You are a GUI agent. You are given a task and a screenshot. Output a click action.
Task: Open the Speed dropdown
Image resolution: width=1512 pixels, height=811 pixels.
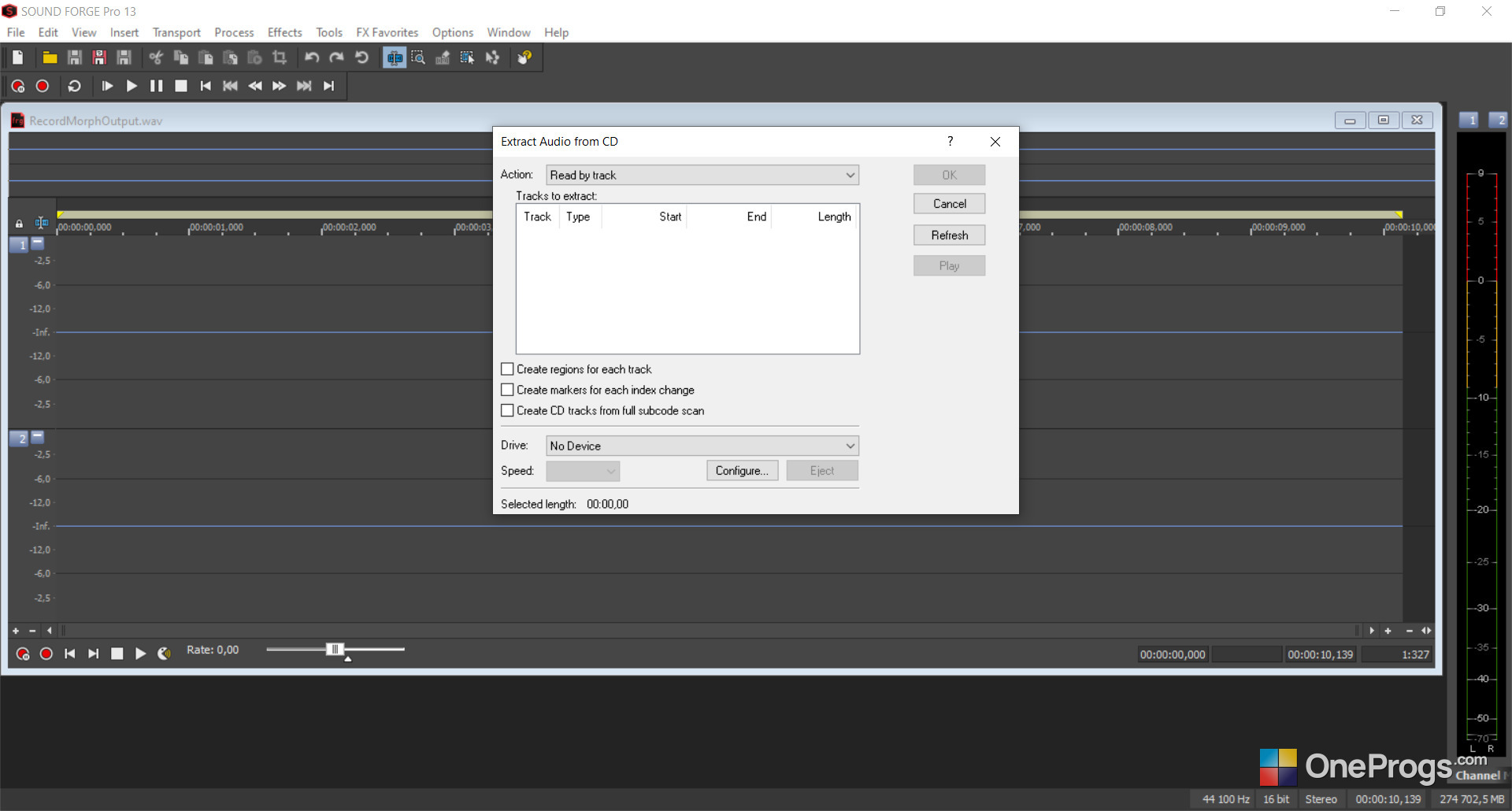583,471
